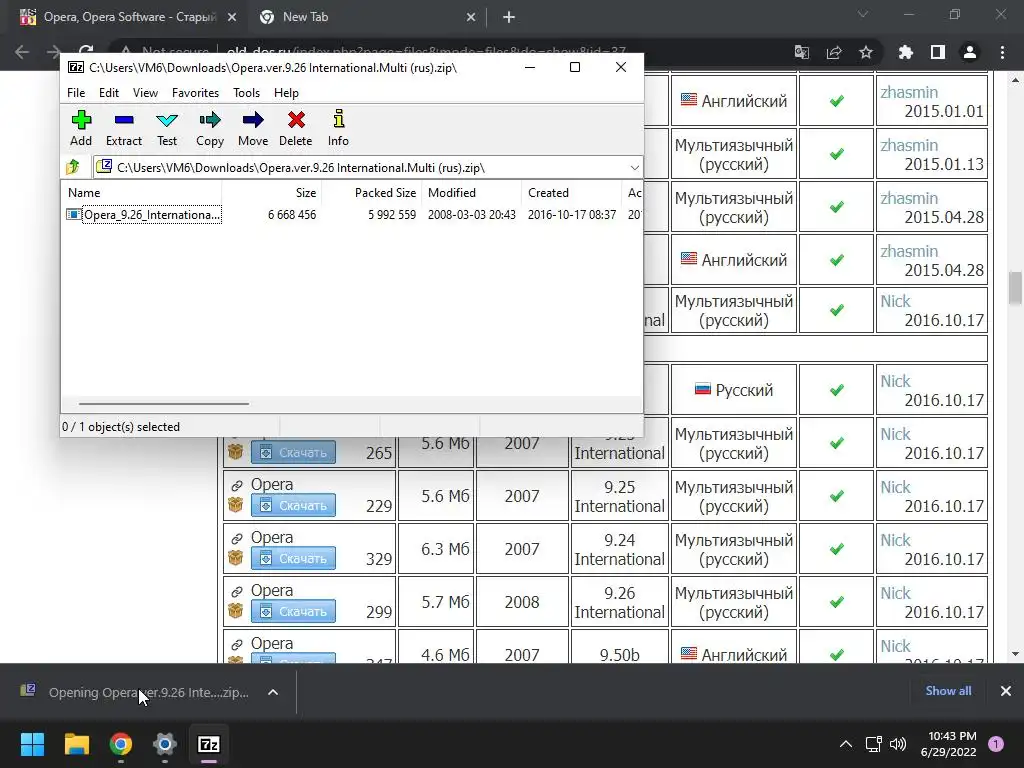Go up one folder level in 7-Zip

73,167
